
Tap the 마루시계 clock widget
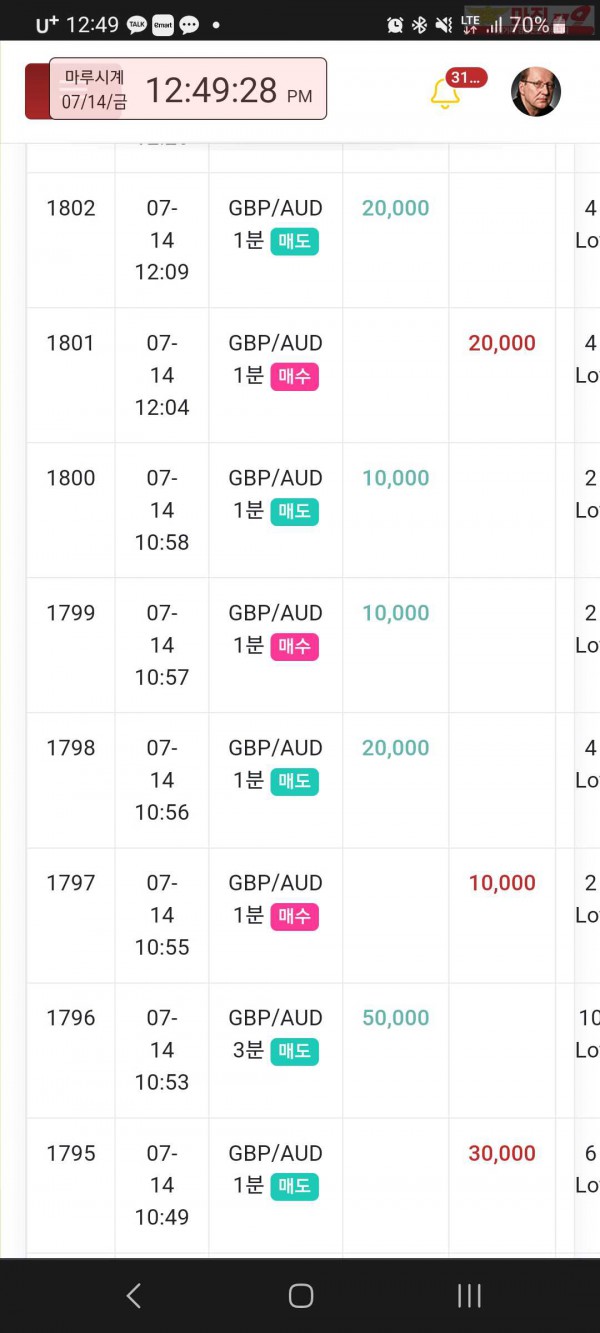coord(188,89)
